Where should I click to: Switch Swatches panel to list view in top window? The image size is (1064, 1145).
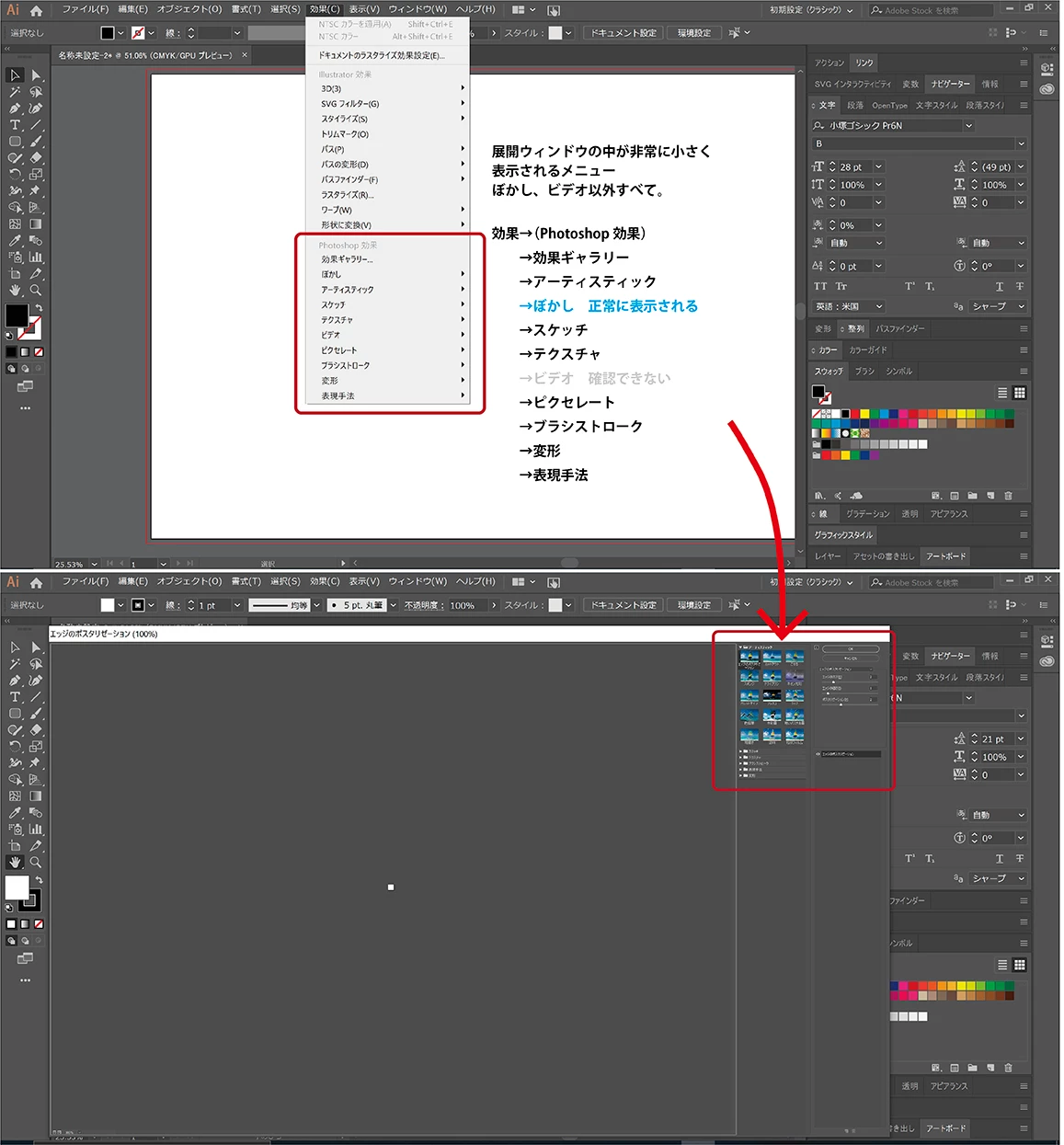click(x=1002, y=393)
